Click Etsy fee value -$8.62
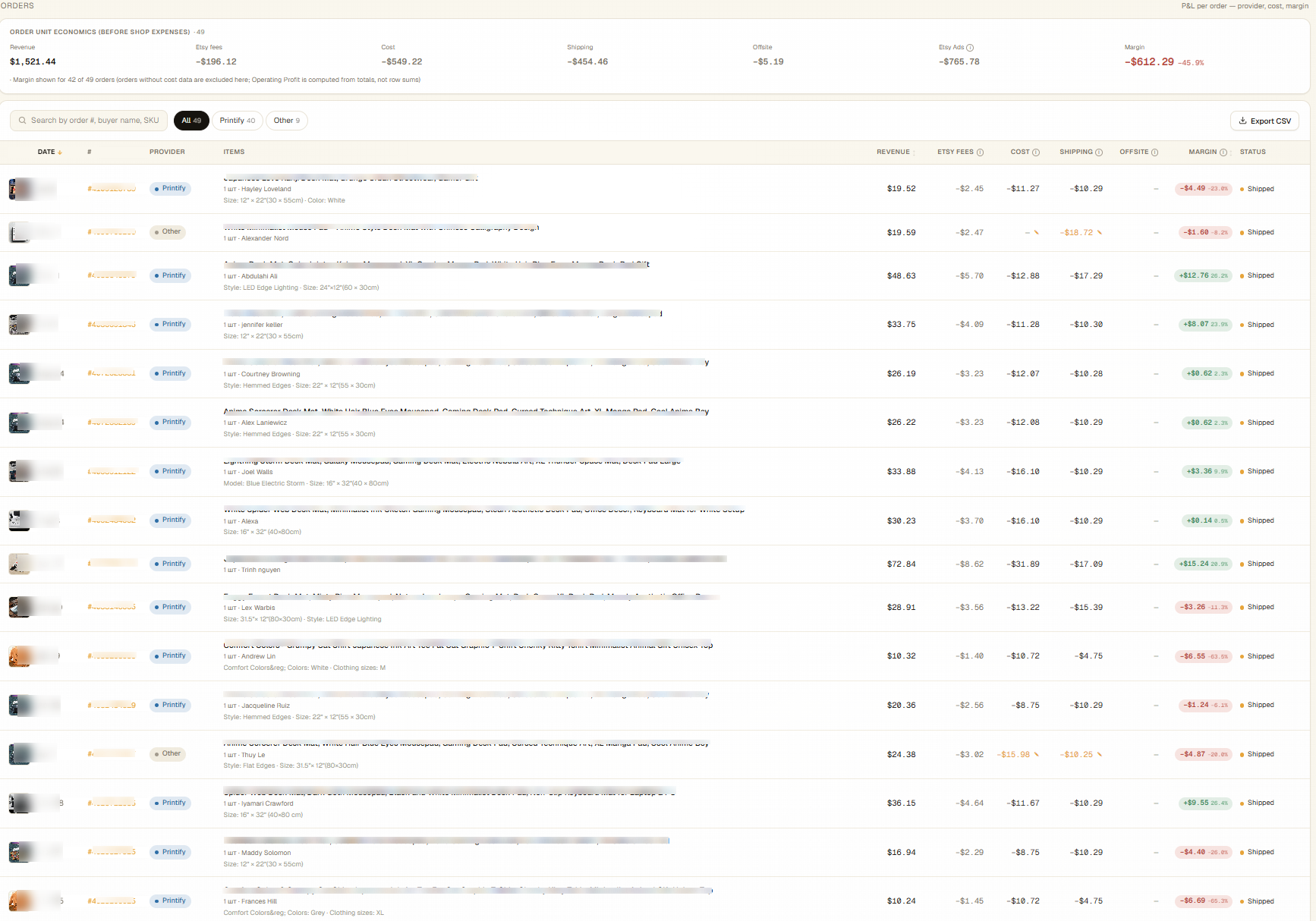Screen dimensions: 1316x921 970,564
